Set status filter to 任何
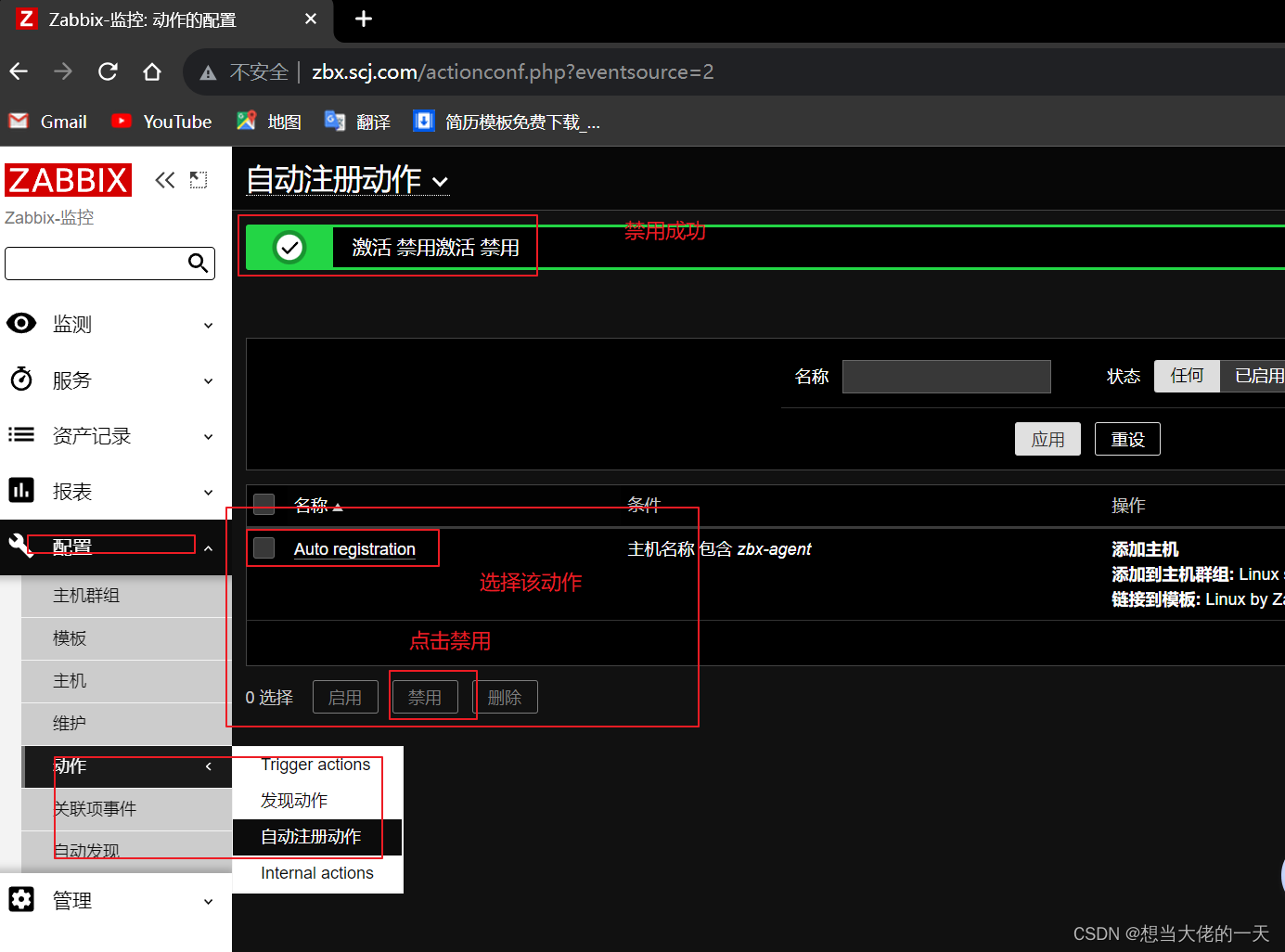This screenshot has width=1285, height=952. tap(1187, 376)
